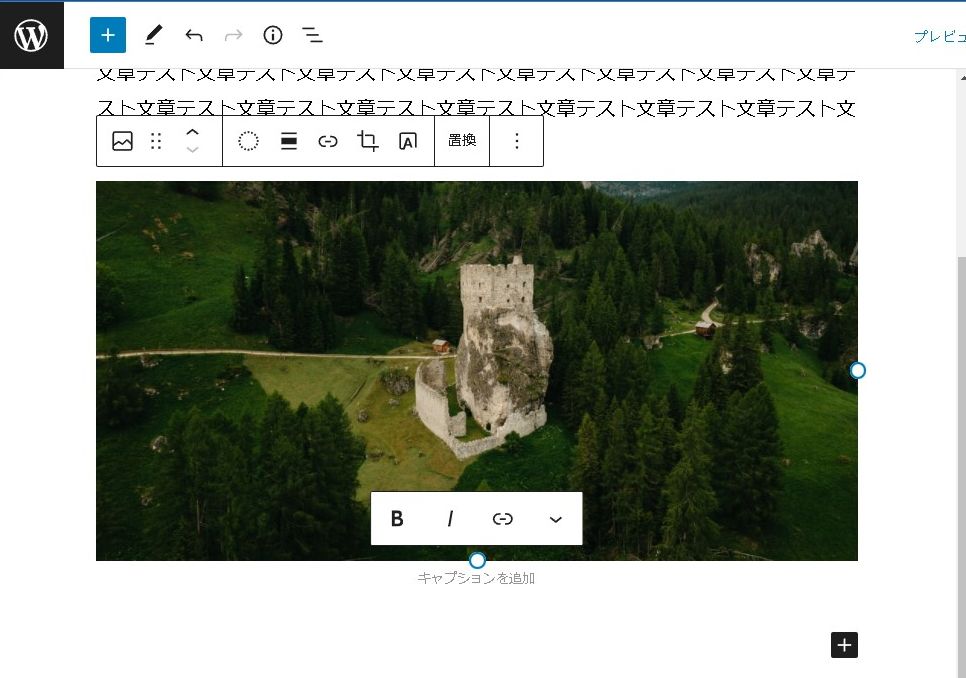Select the pencil Tools icon
This screenshot has width=966, height=678.
153,36
